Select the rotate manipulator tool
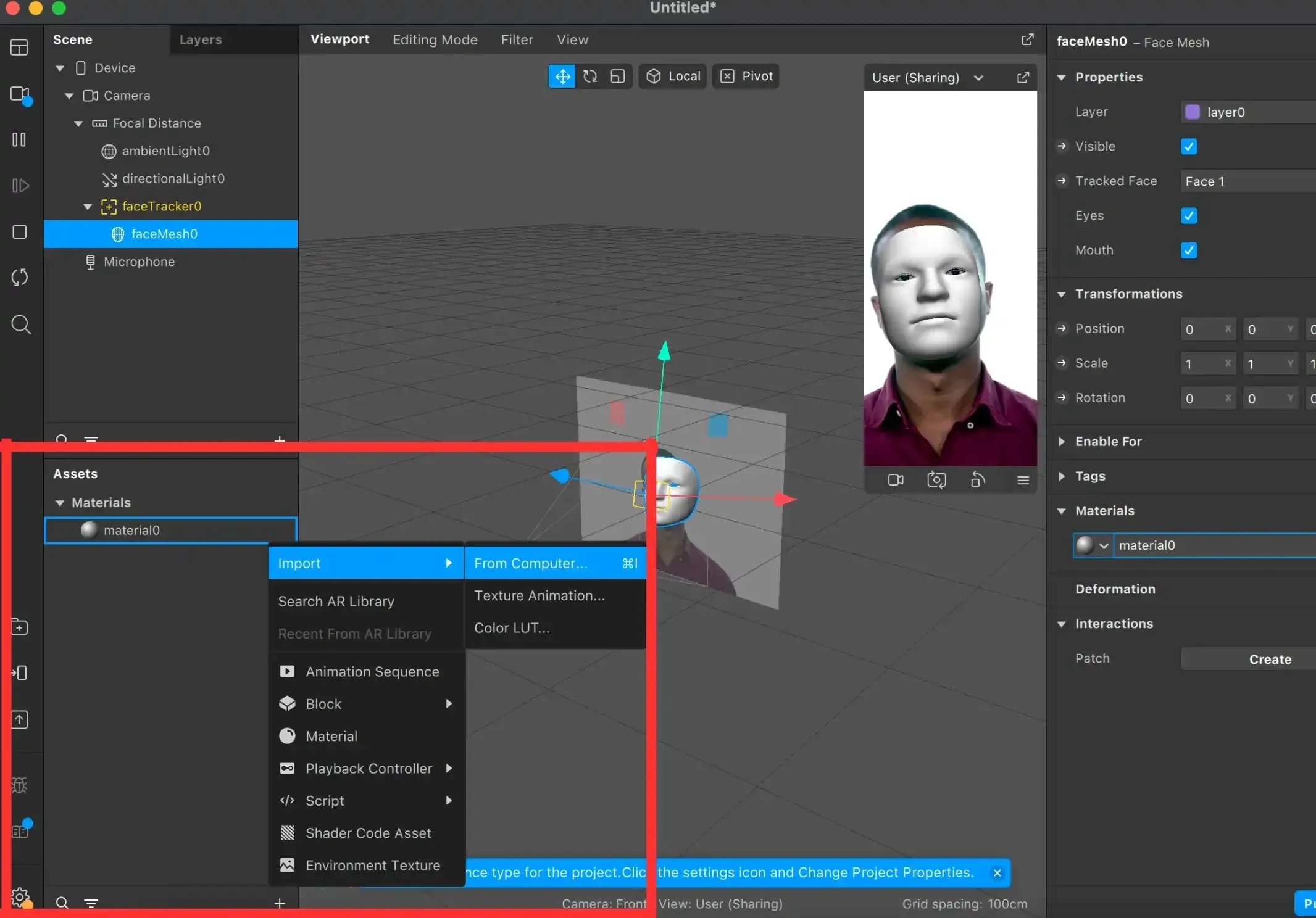1316x918 pixels. pos(590,76)
